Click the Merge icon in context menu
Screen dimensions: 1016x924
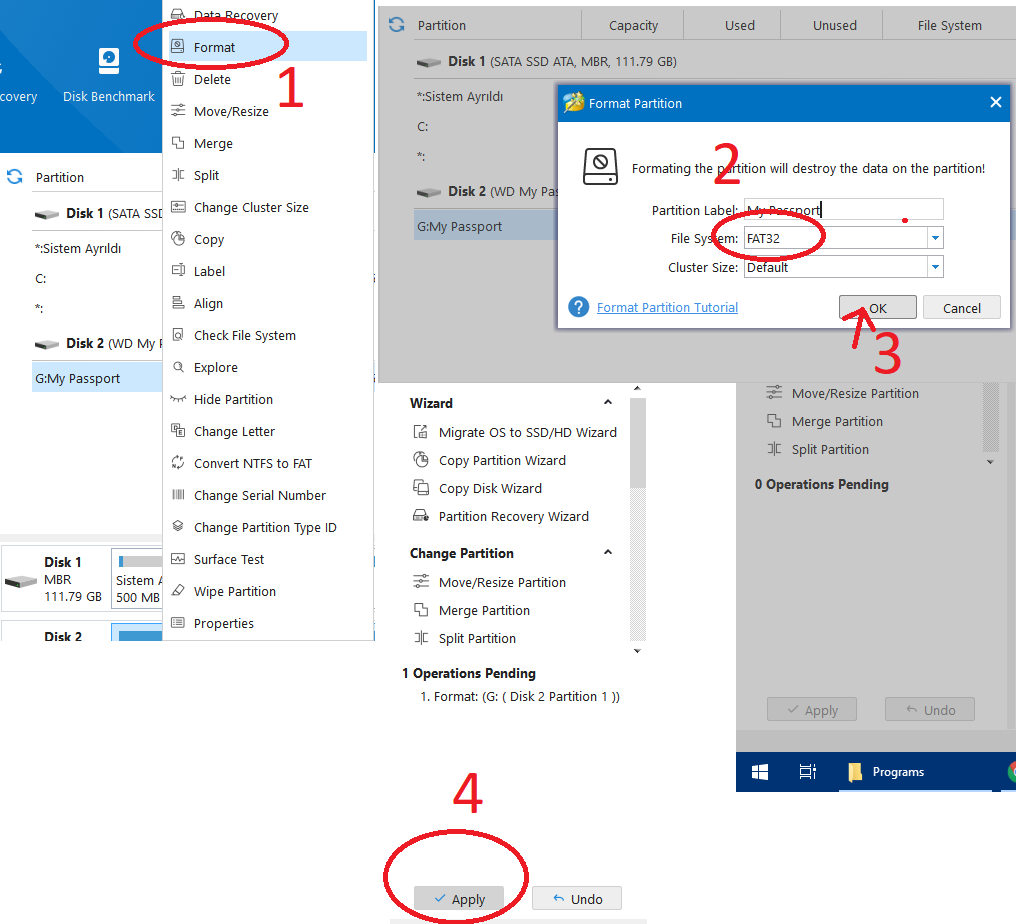coord(178,143)
